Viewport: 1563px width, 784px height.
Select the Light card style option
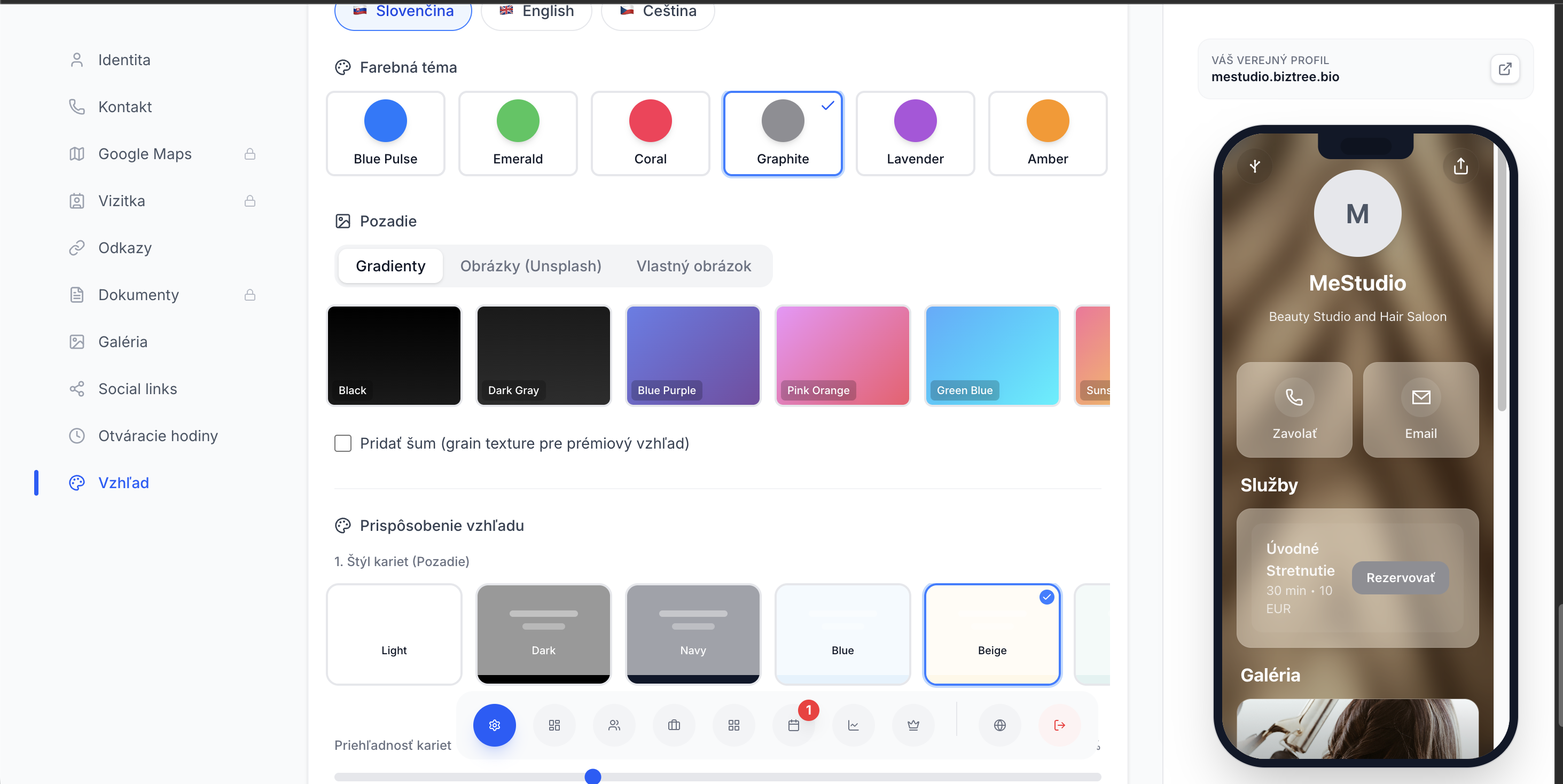[394, 633]
